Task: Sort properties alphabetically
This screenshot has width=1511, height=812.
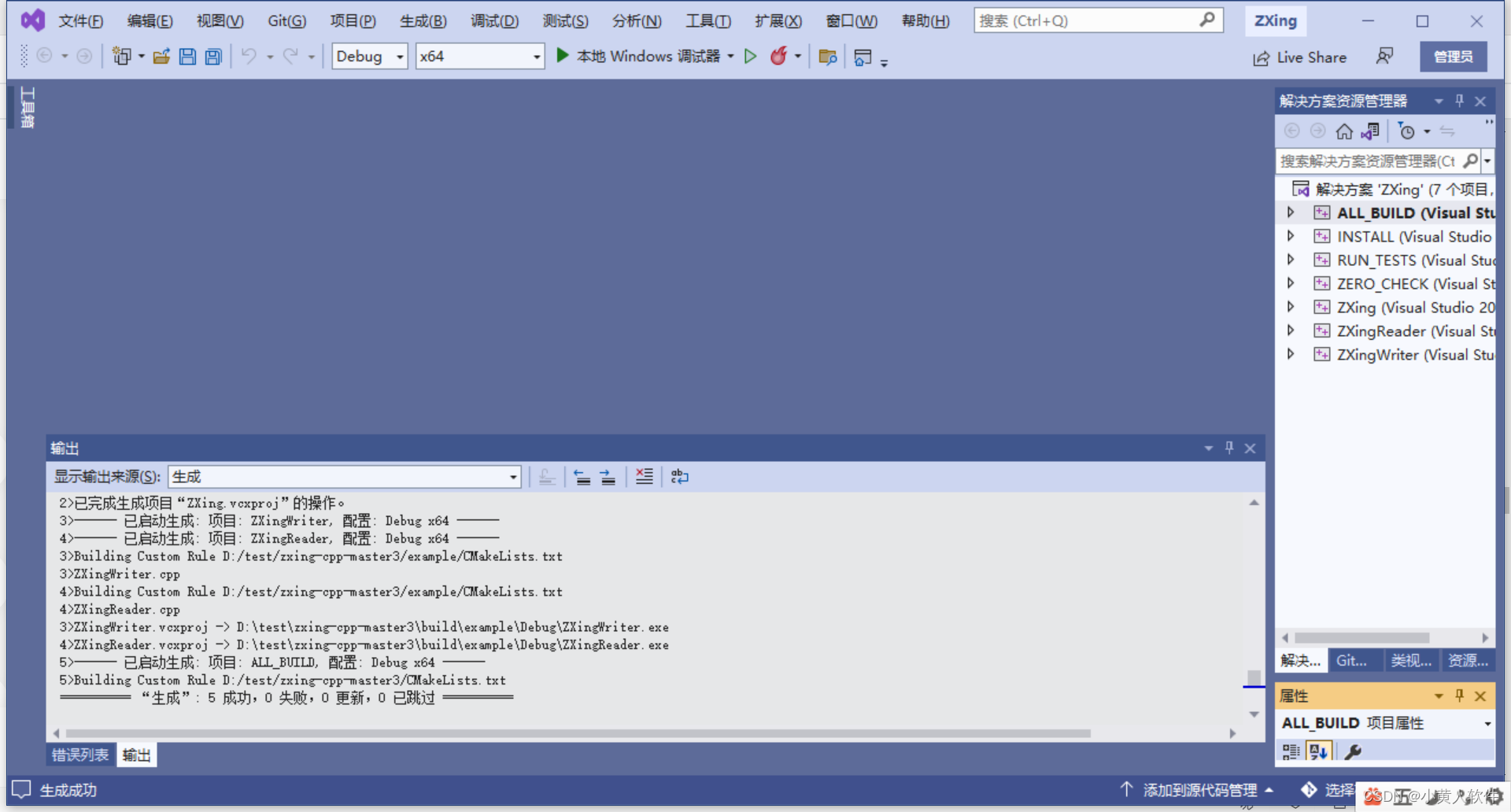Action: (x=1318, y=751)
